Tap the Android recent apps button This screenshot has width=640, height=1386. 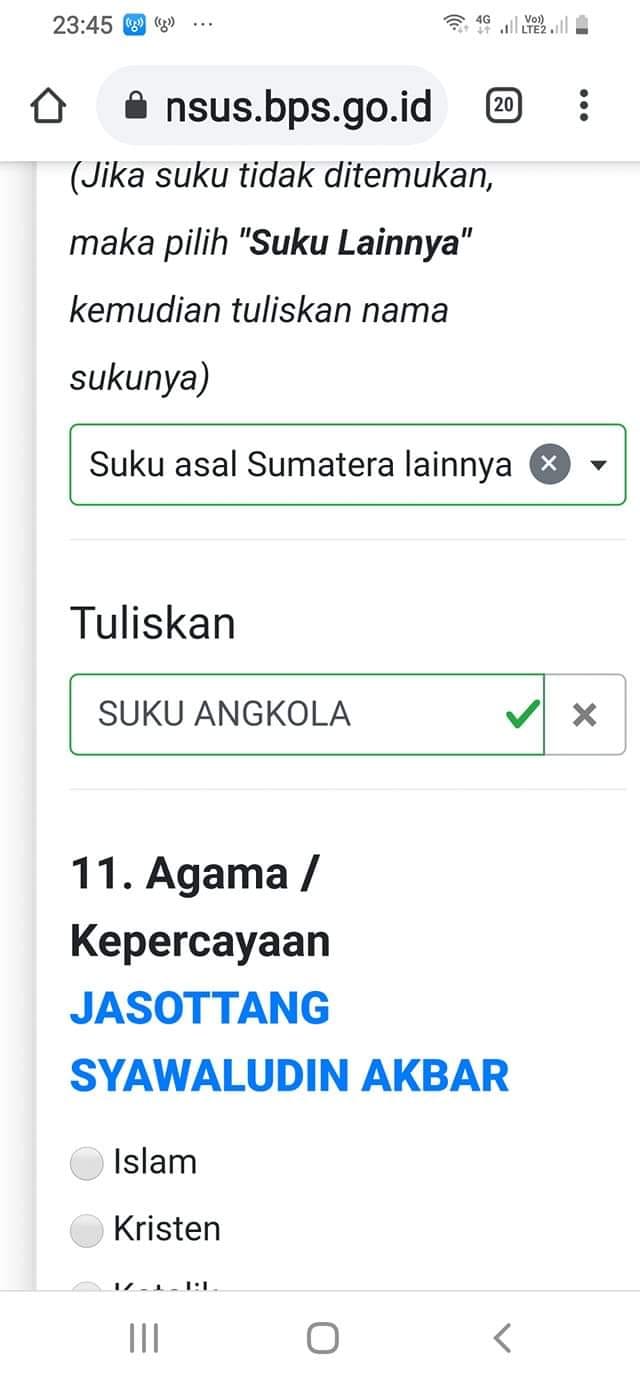pyautogui.click(x=144, y=1338)
